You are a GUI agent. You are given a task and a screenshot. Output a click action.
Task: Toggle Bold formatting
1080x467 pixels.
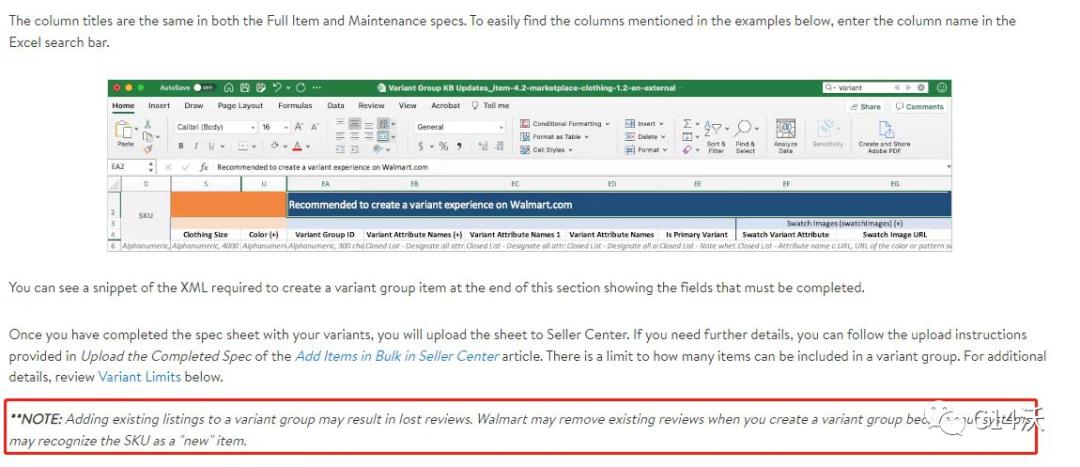181,147
